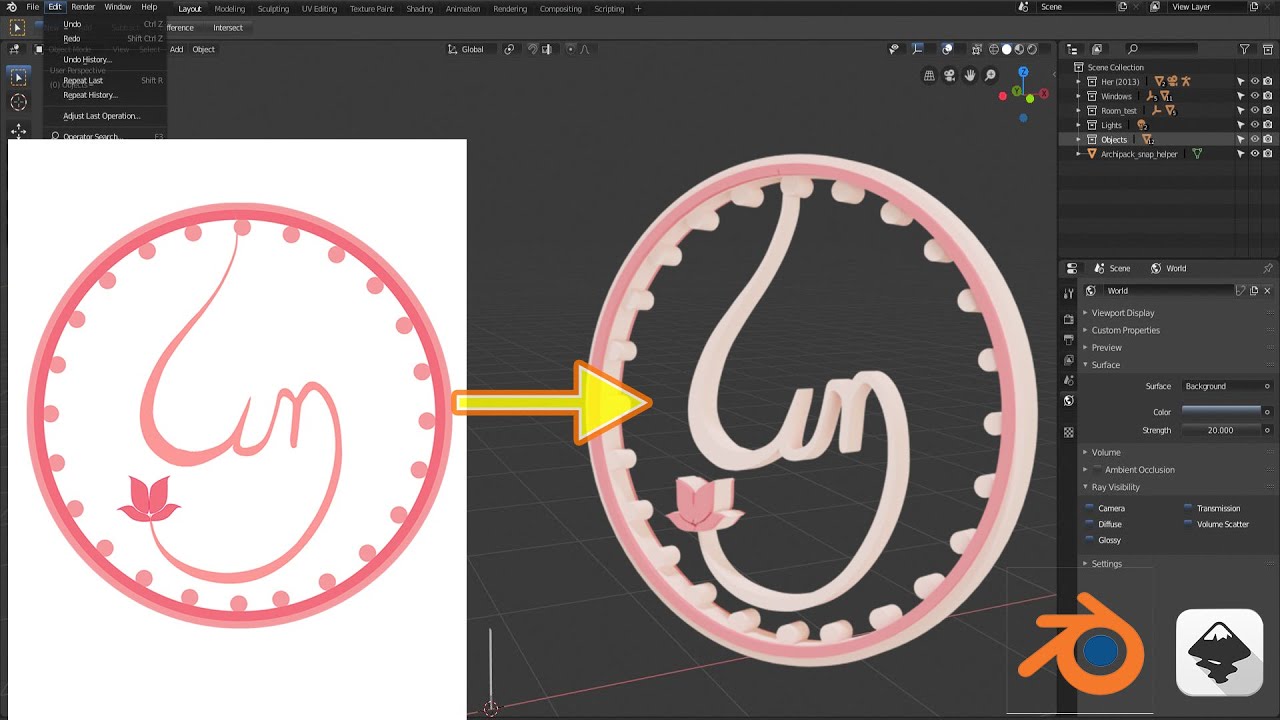Screen dimensions: 1280x720
Task: Choose Undo History from Edit menu
Action: coord(88,59)
